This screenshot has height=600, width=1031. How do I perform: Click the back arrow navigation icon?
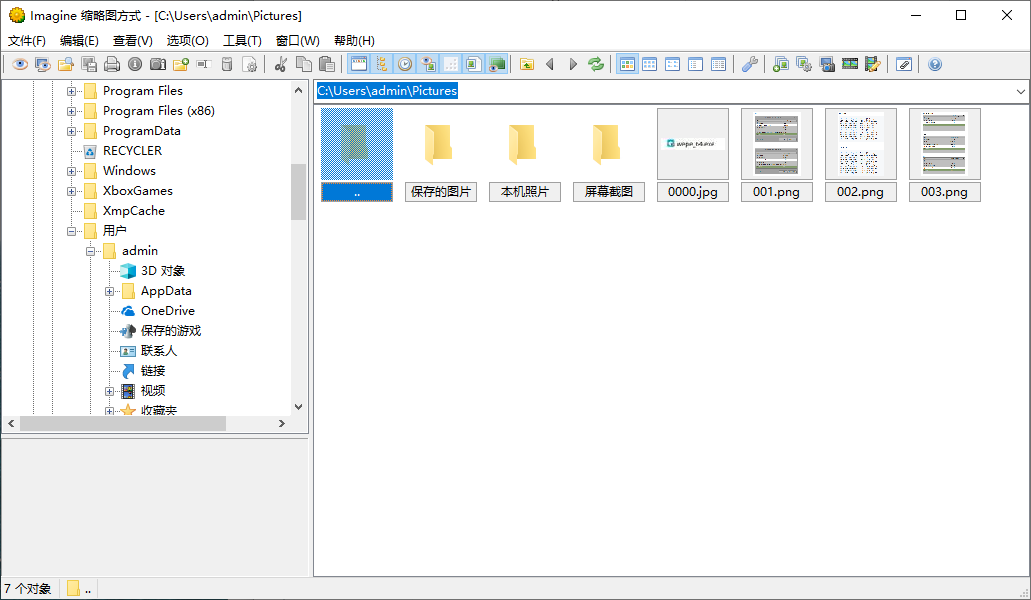[550, 64]
